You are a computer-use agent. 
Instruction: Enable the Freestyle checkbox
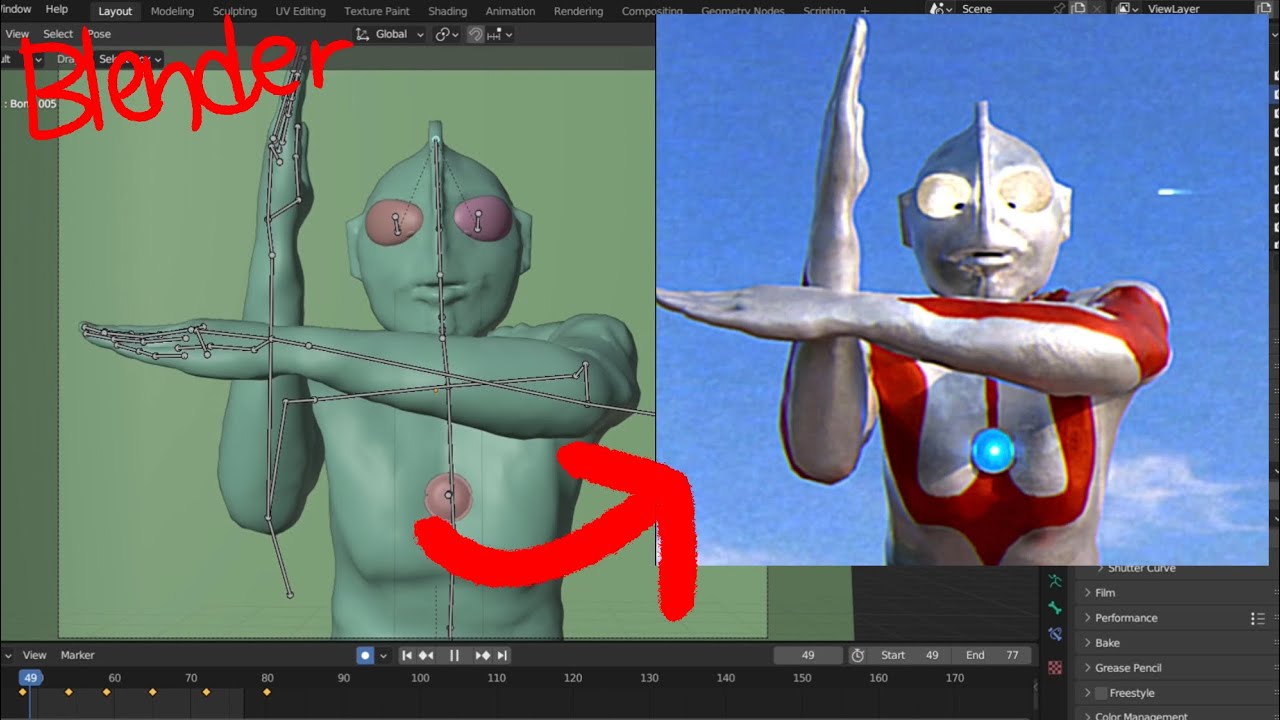[x=1101, y=693]
